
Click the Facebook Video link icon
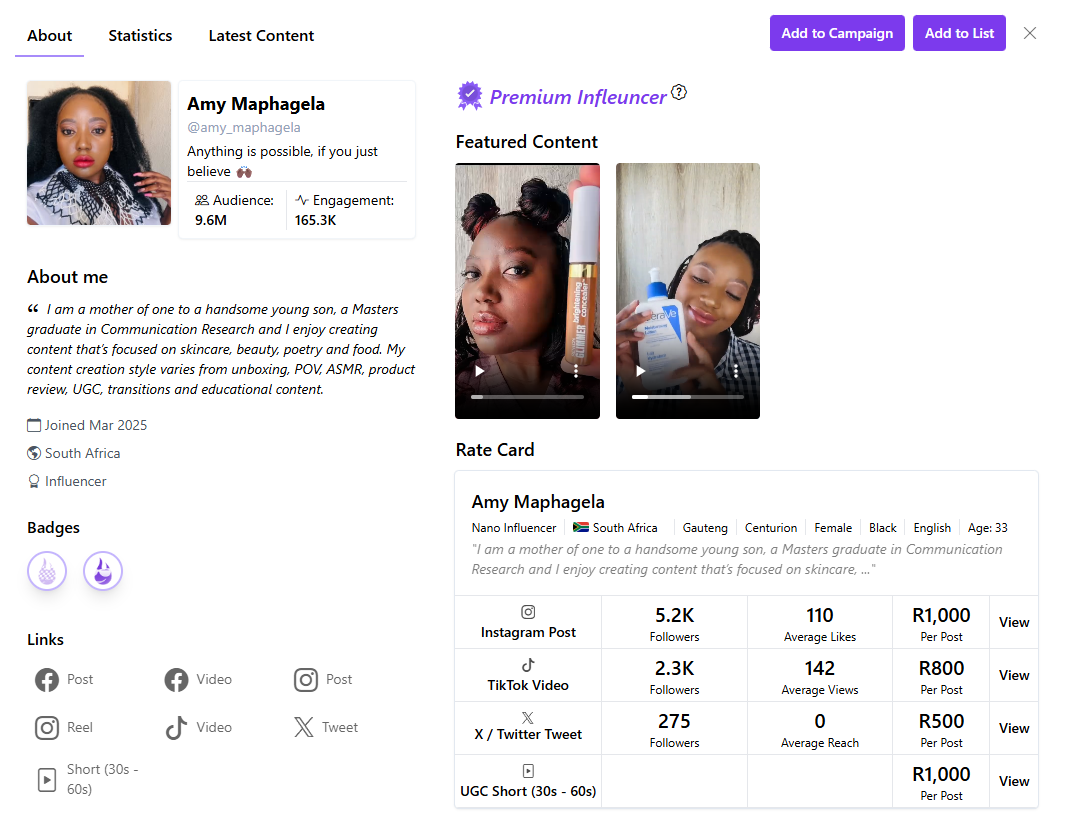coord(176,679)
